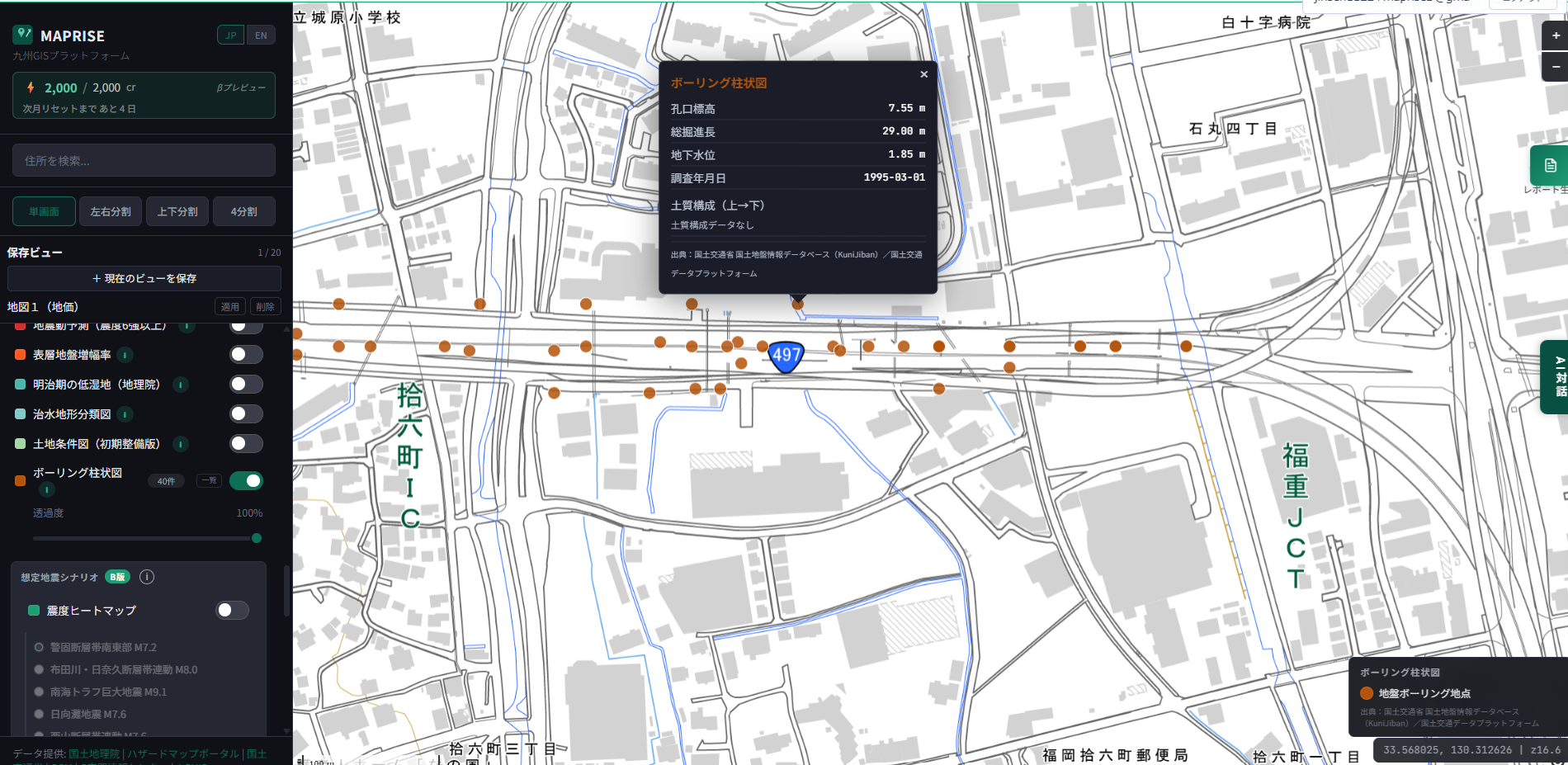Open the 一覧 list for borehole data

(209, 480)
